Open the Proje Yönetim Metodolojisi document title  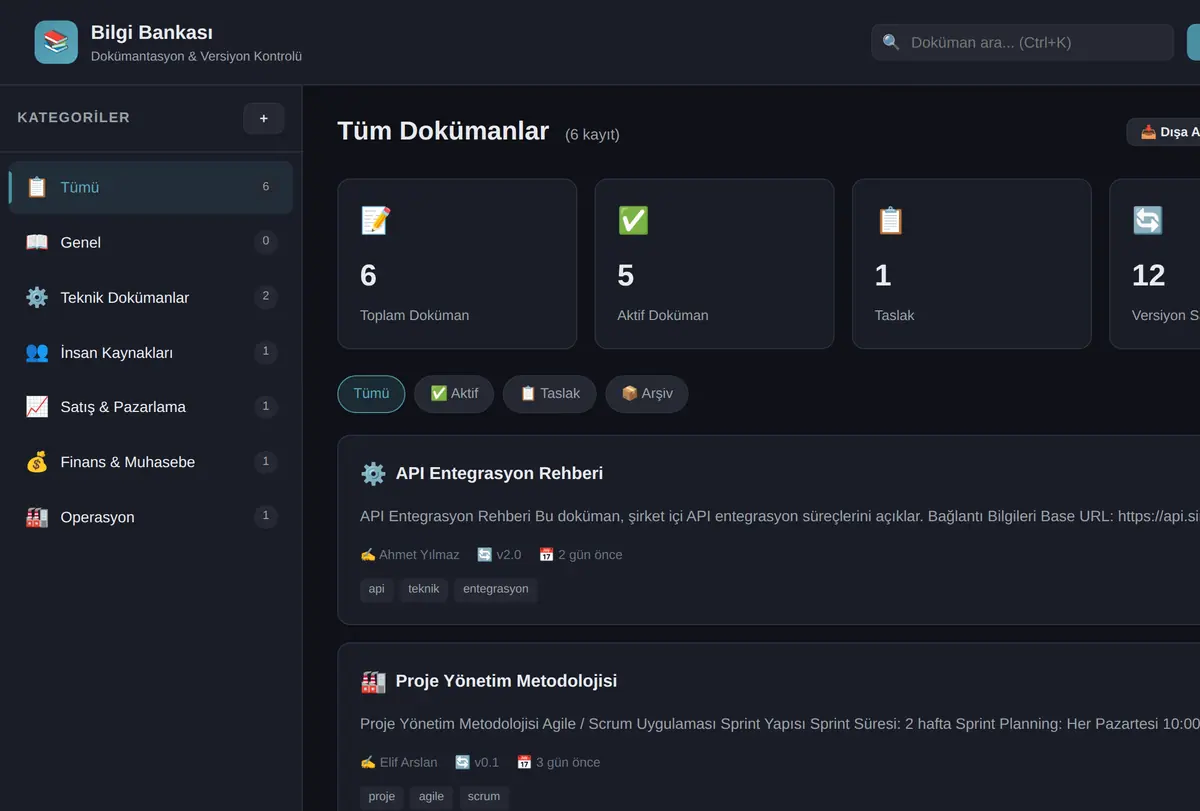[x=506, y=681]
